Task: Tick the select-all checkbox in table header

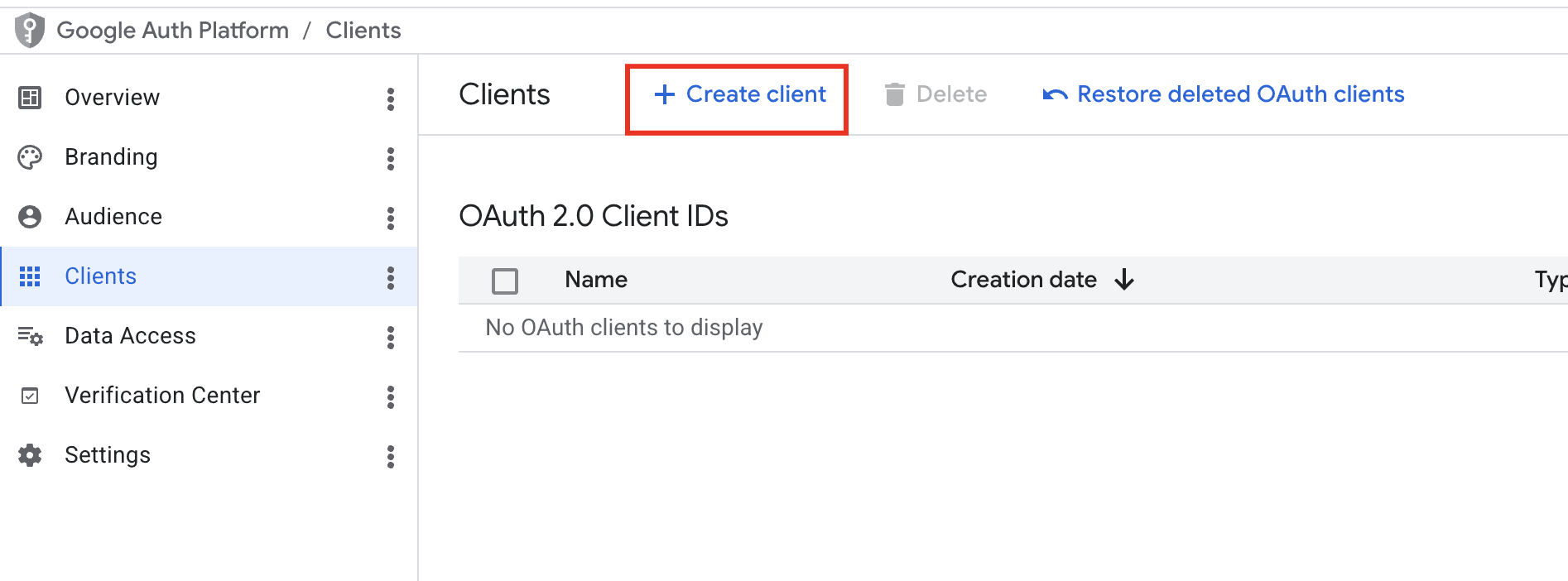Action: [x=505, y=281]
